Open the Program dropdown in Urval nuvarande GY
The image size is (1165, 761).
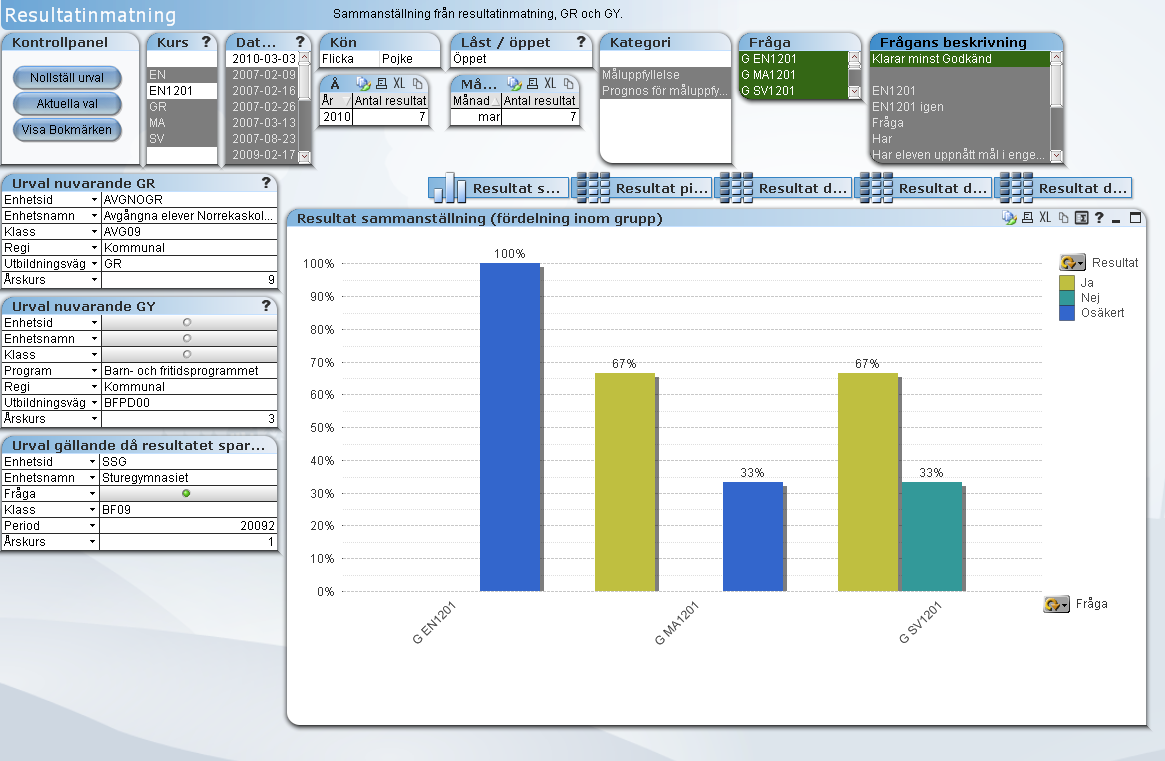pyautogui.click(x=94, y=371)
